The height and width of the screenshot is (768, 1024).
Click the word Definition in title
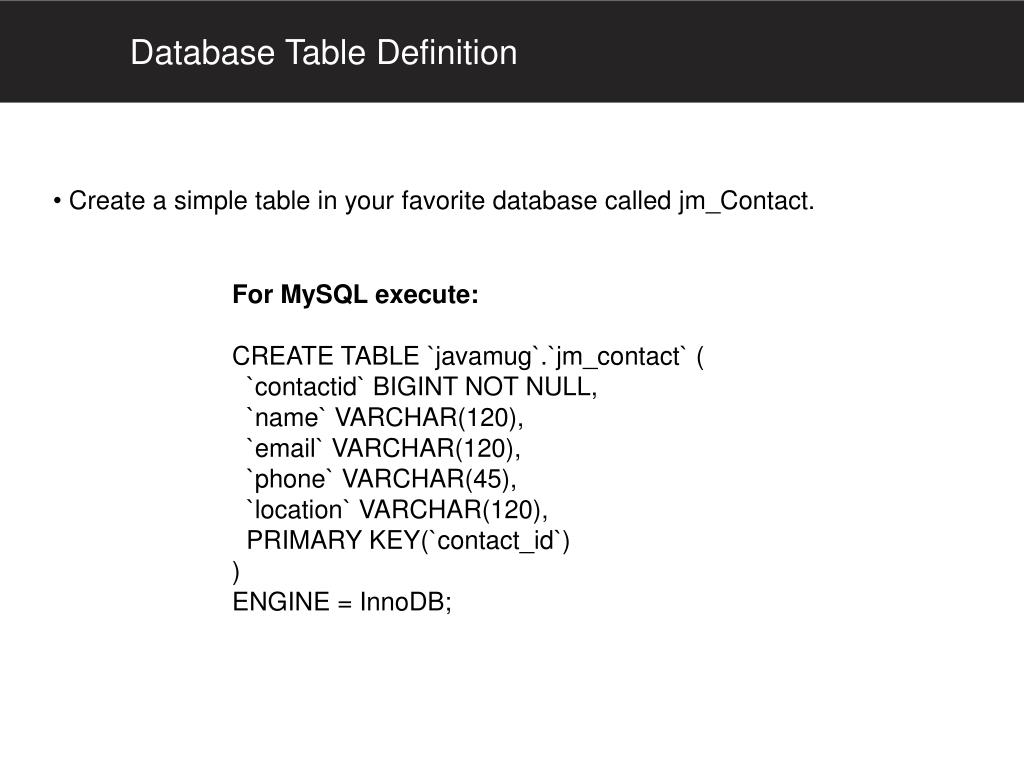pos(447,52)
